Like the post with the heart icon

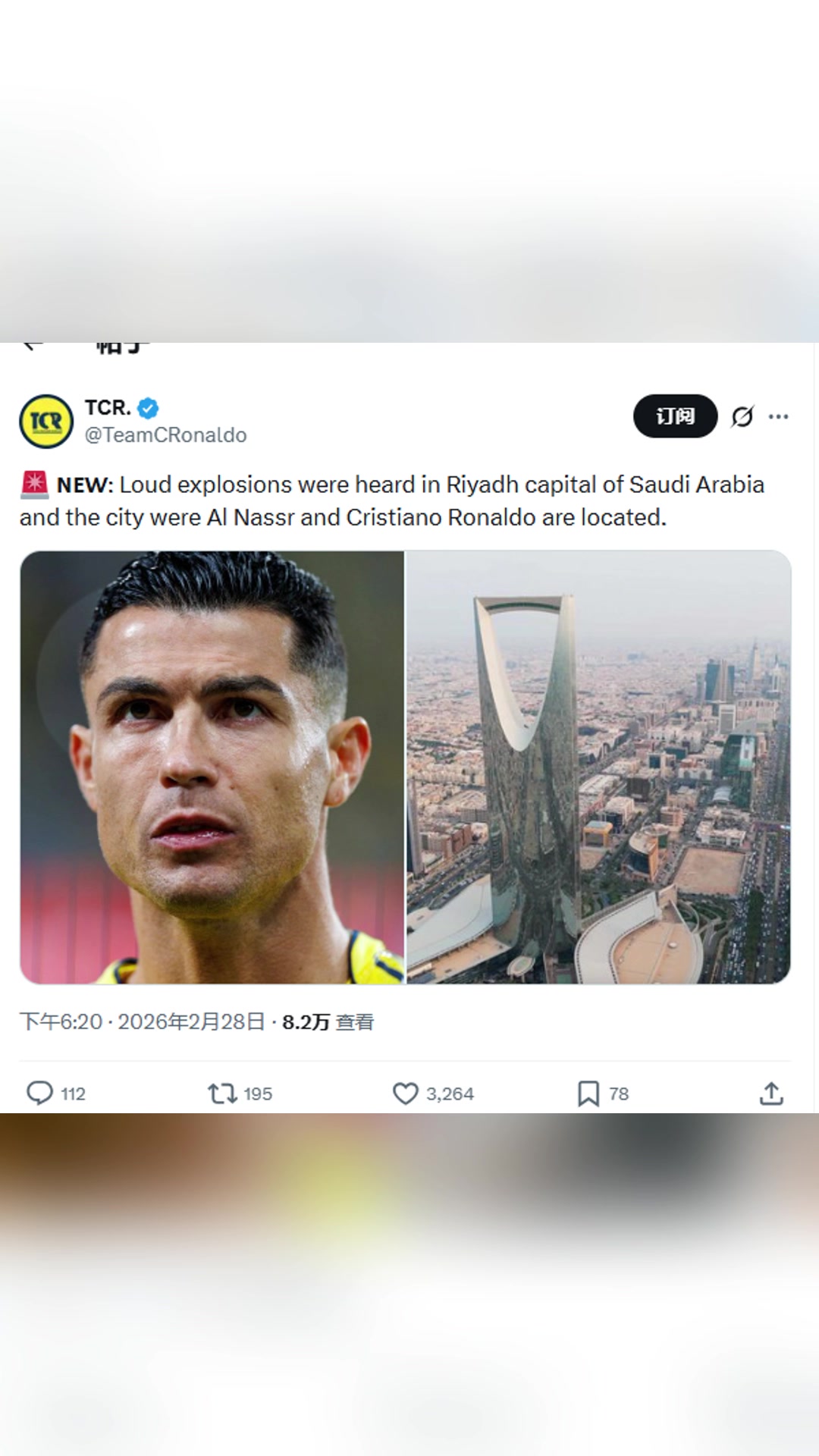pyautogui.click(x=406, y=1093)
